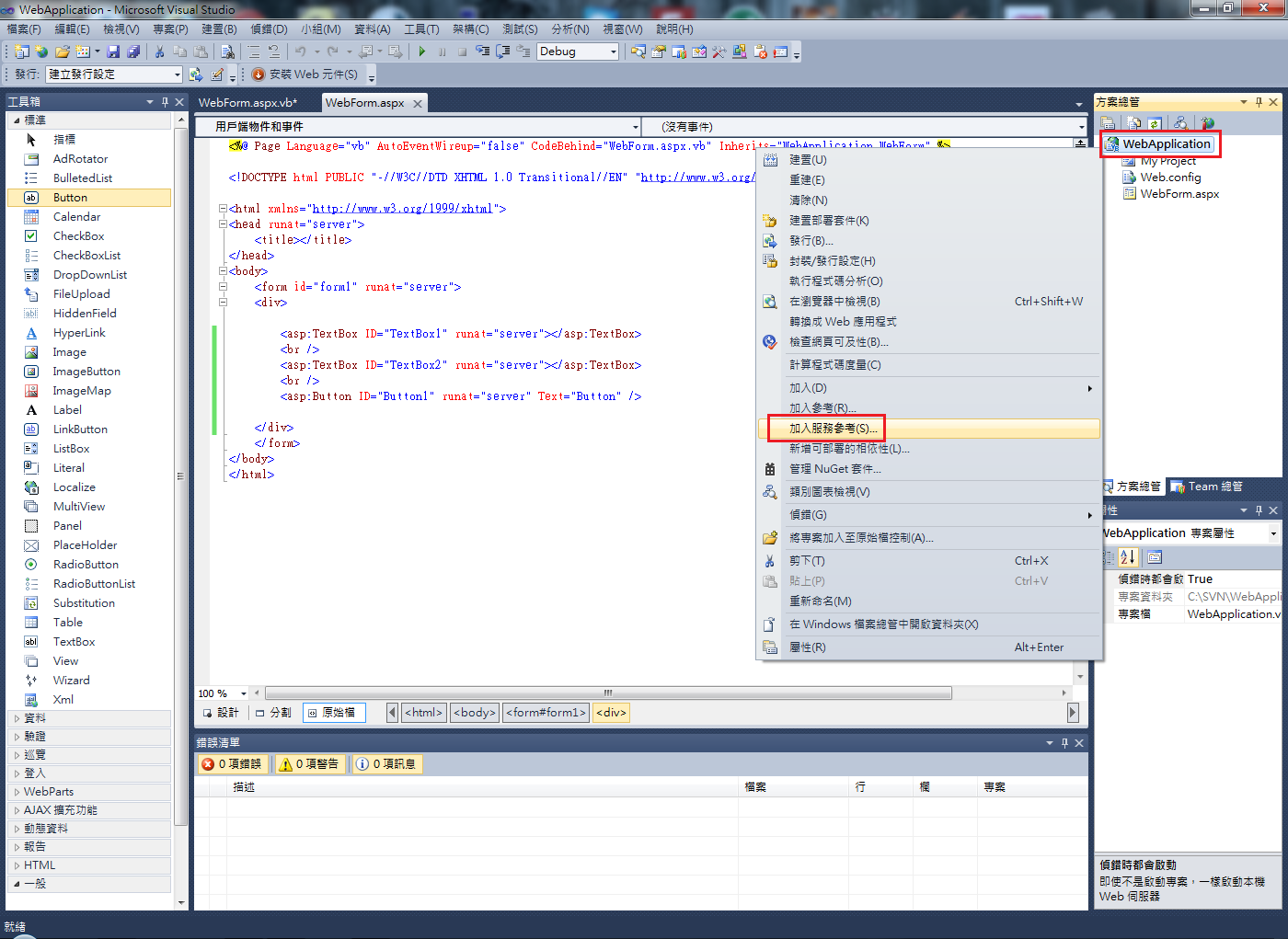
Task: Click the Comment lines toolbar icon
Action: pos(253,52)
